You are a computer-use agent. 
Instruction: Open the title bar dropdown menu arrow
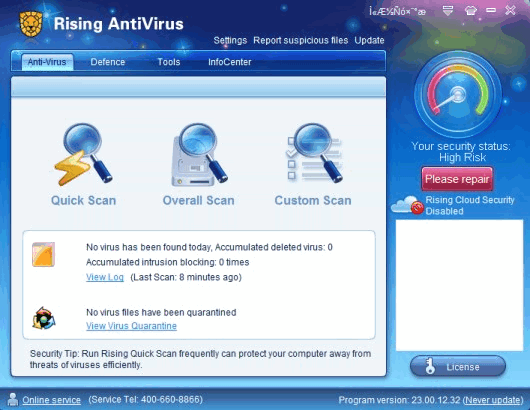448,10
